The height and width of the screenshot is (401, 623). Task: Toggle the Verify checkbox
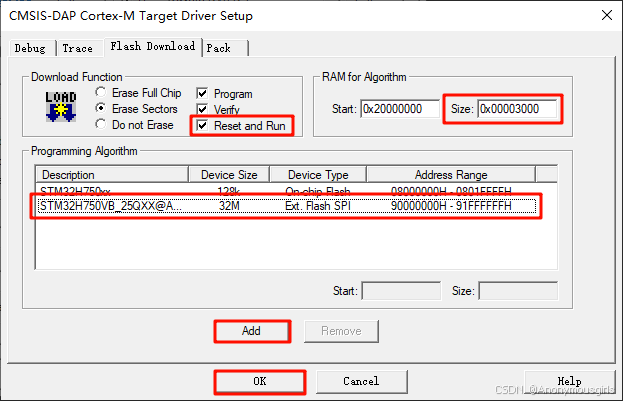coord(202,109)
